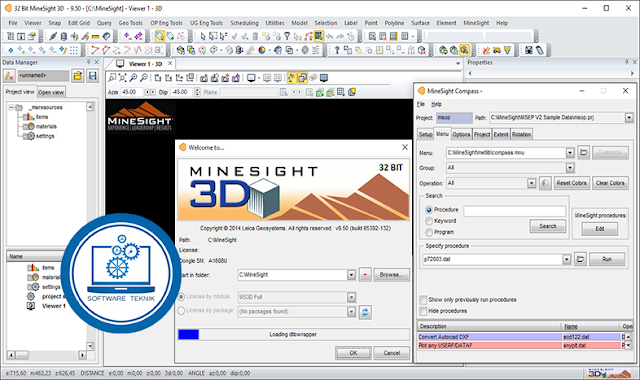Open the Operation dropdown in Compass
Viewport: 640px width, 380px height.
point(531,183)
